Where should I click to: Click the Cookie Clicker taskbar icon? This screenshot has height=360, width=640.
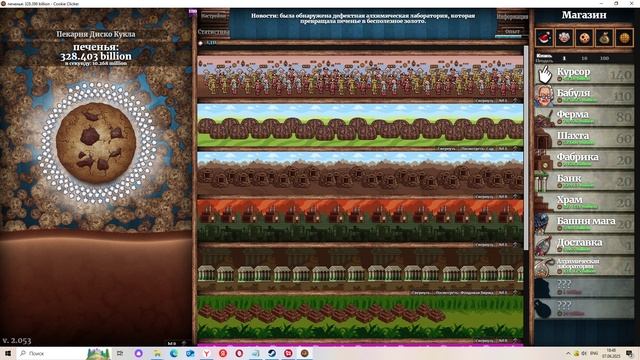coord(304,353)
